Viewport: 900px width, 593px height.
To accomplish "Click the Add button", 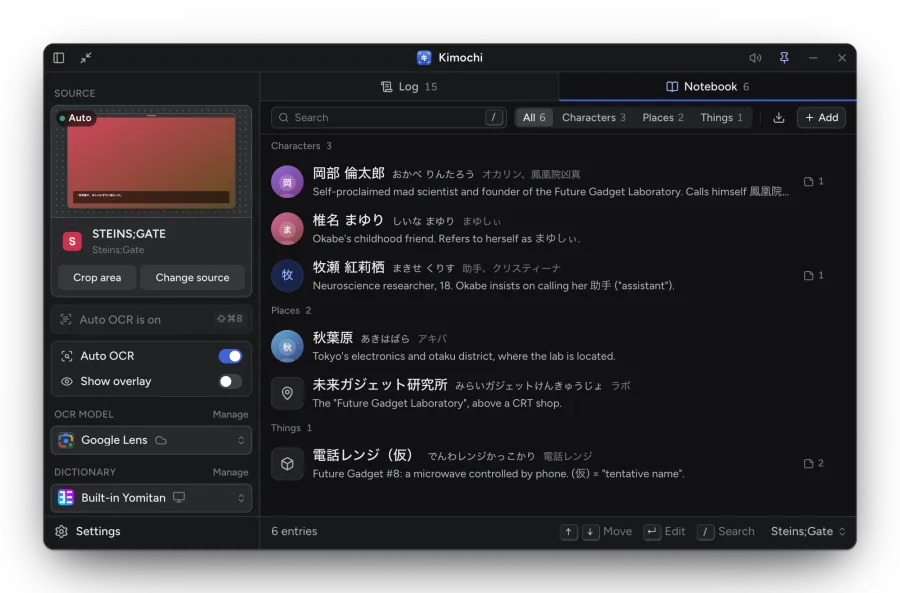I will [x=821, y=118].
